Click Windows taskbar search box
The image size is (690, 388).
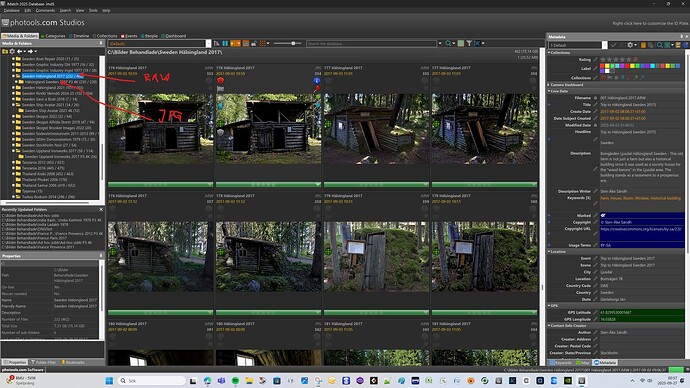click(152, 381)
